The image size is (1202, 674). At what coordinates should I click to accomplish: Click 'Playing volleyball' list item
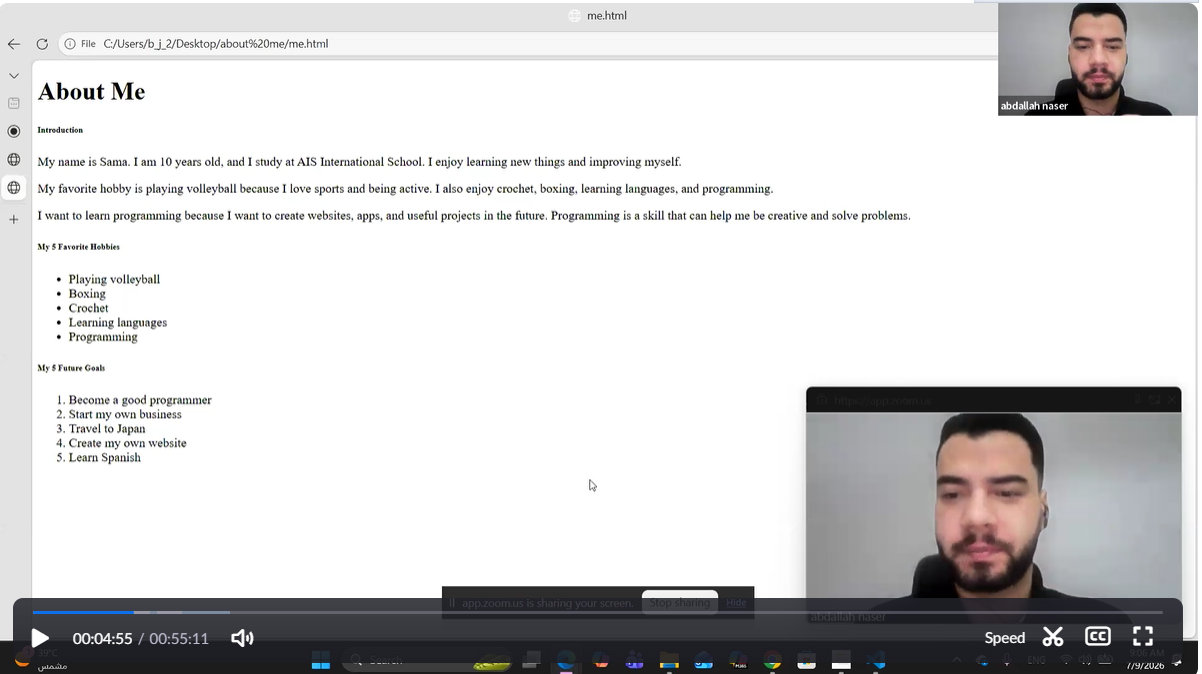pyautogui.click(x=114, y=279)
